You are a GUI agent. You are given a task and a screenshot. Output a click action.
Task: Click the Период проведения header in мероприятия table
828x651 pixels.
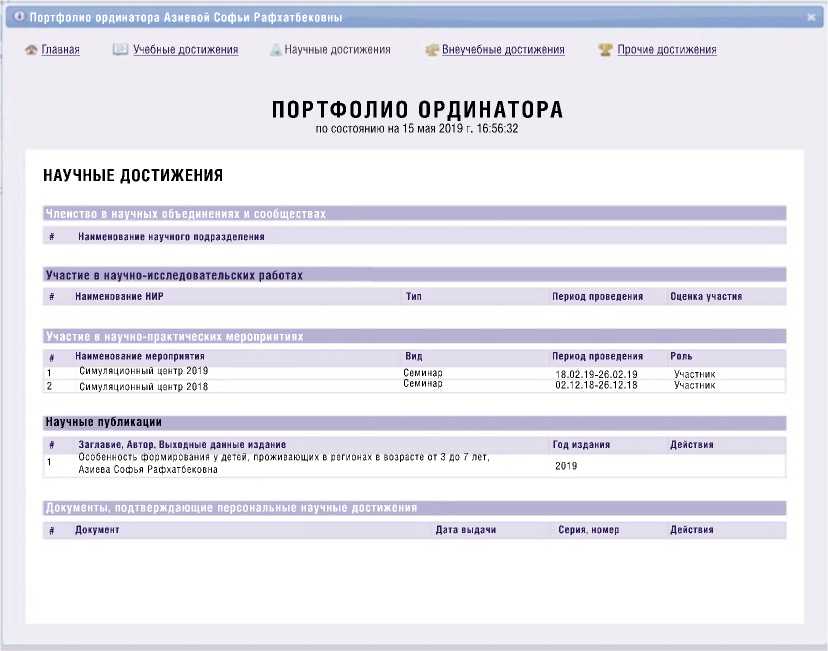[597, 356]
